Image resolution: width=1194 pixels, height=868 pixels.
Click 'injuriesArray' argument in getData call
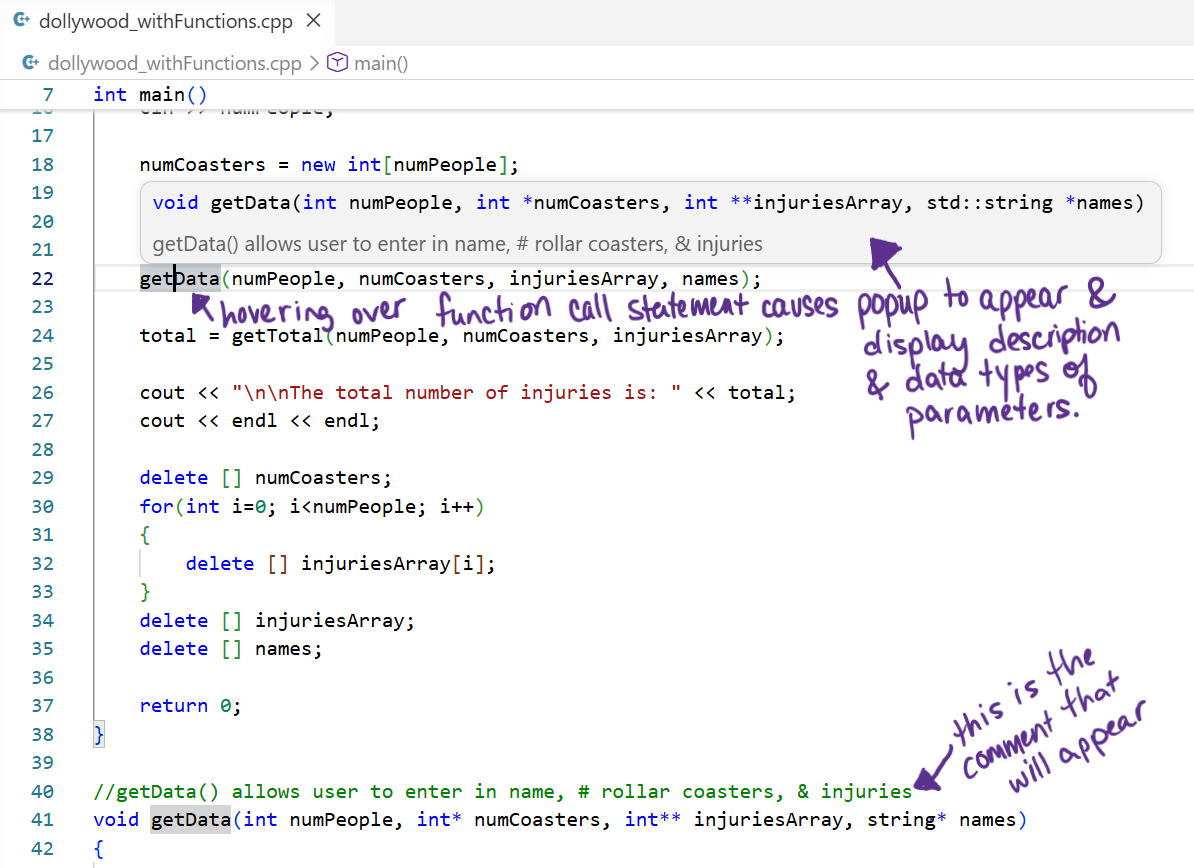tap(583, 279)
